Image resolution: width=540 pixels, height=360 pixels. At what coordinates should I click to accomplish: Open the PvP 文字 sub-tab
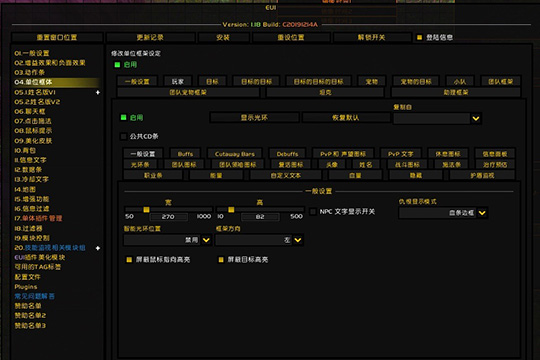[400, 154]
